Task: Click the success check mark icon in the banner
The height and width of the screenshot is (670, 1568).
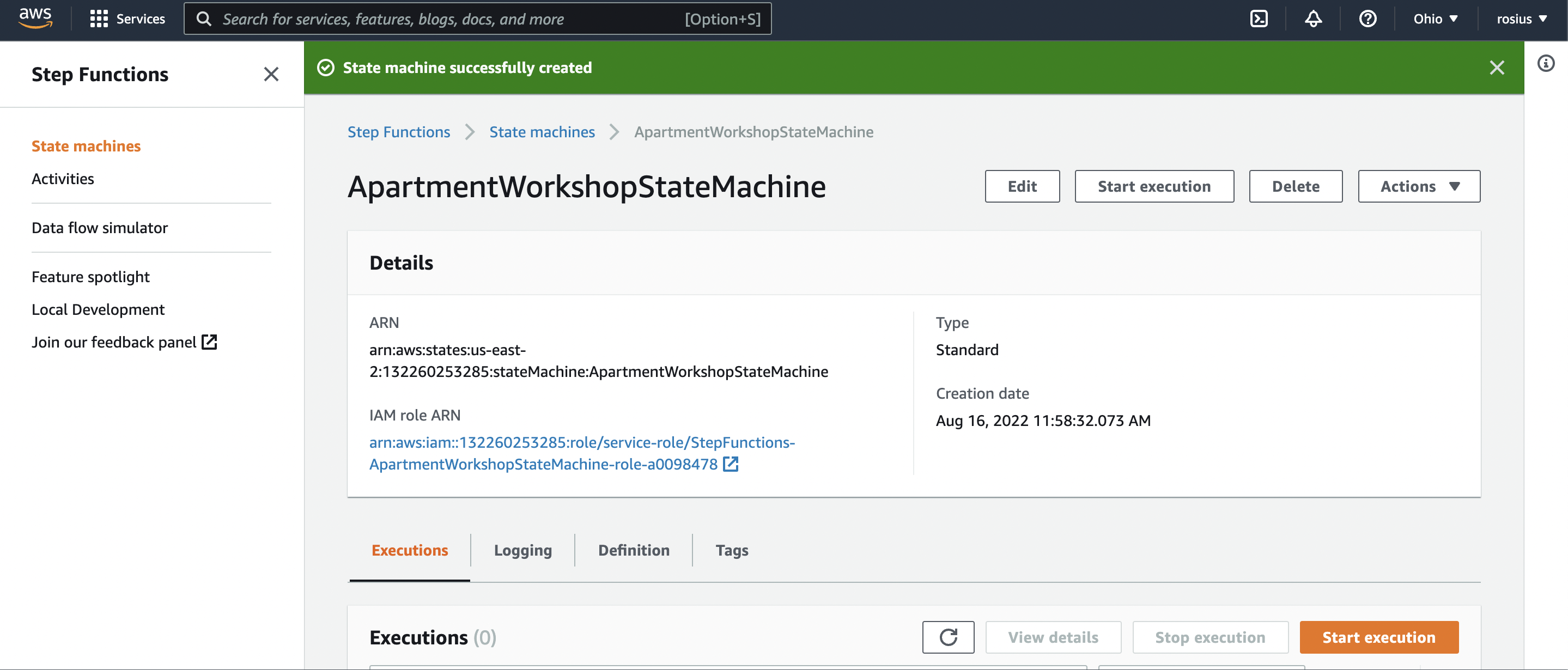Action: (326, 68)
